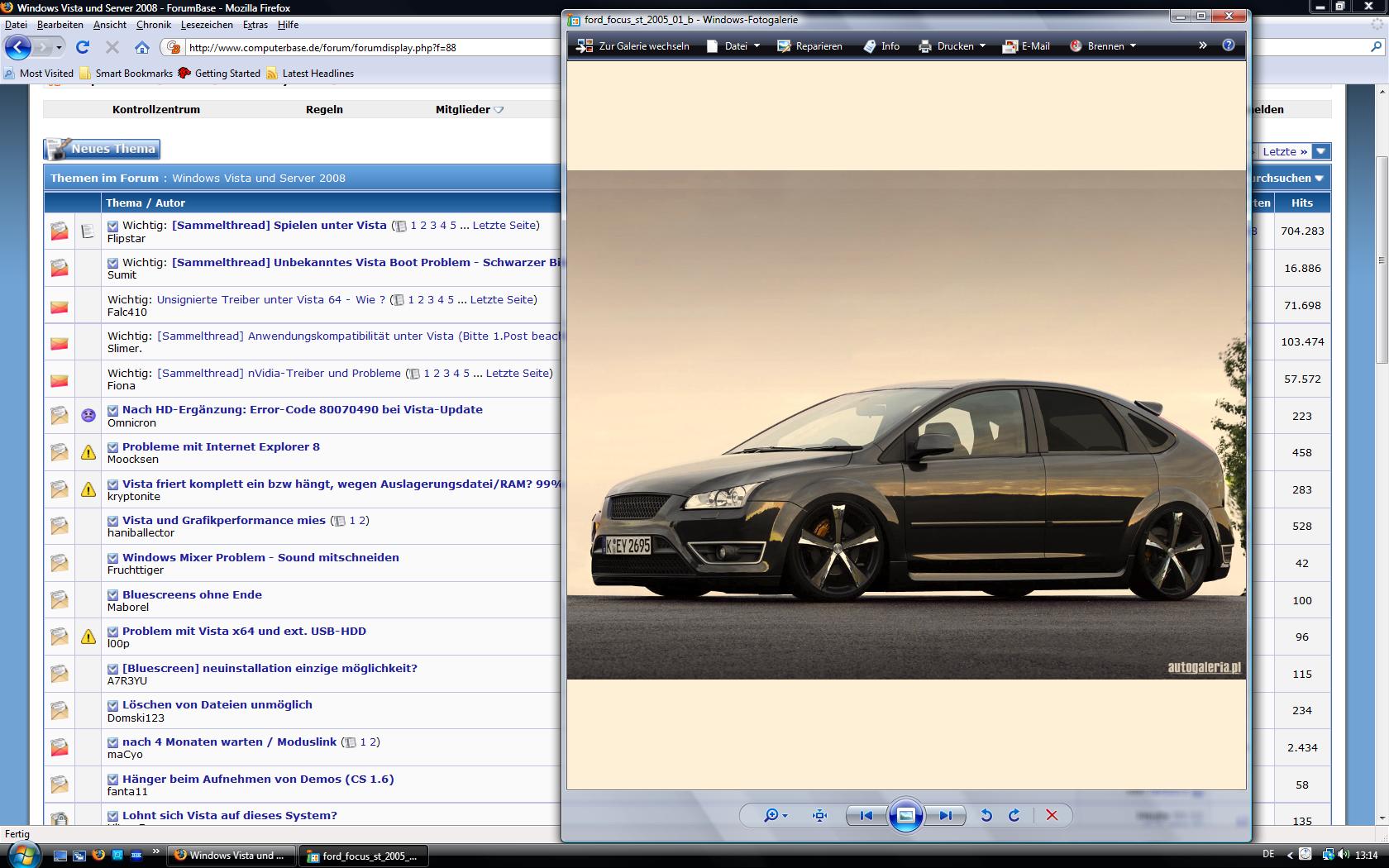
Task: Start the slideshow in Fotogalerie
Action: click(905, 815)
